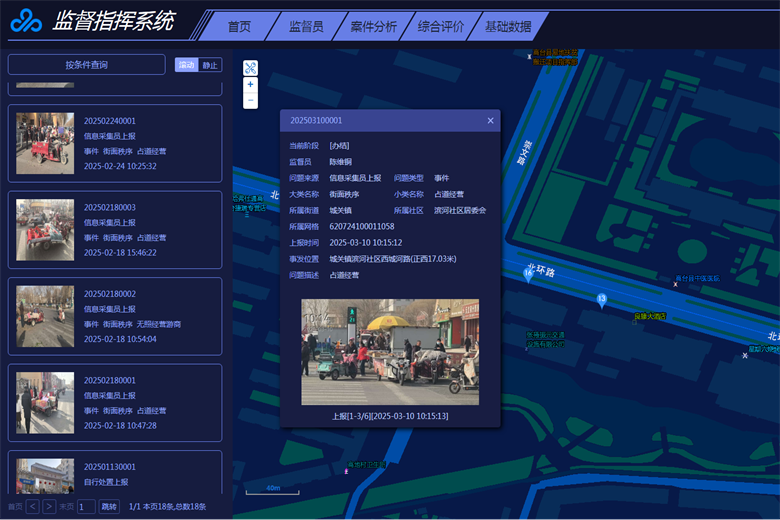
Task: Open the 首页 home tab
Action: click(239, 27)
